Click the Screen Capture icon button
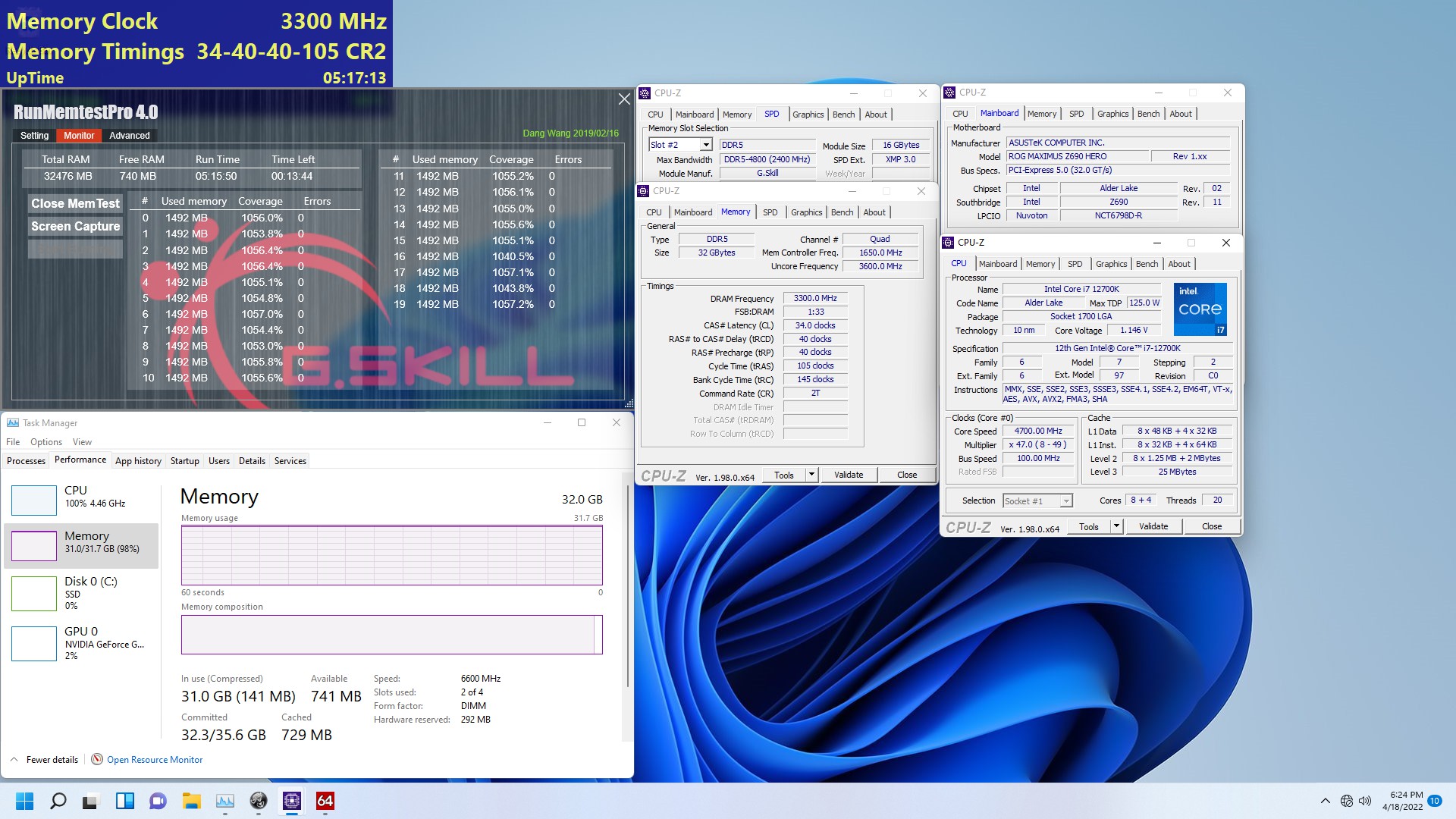The image size is (1456, 819). coord(74,225)
